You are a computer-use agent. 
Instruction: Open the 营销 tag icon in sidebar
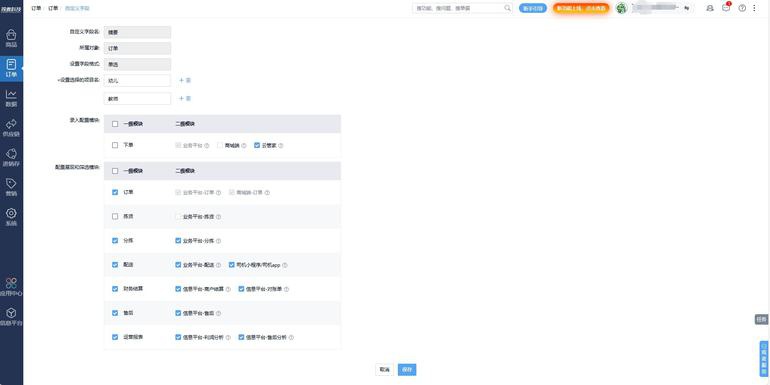pyautogui.click(x=11, y=187)
